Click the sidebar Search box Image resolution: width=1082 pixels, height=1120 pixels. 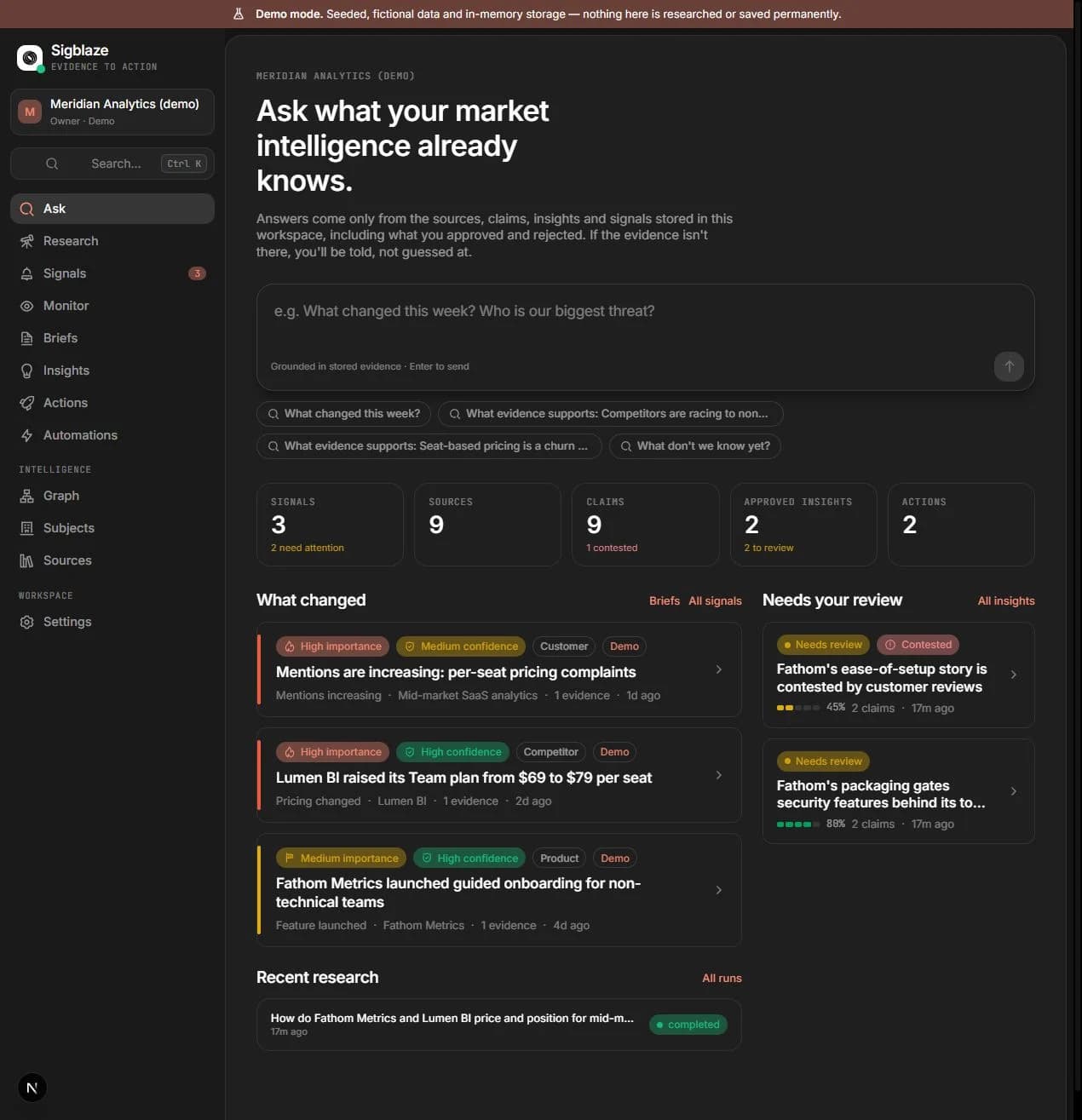pos(112,164)
